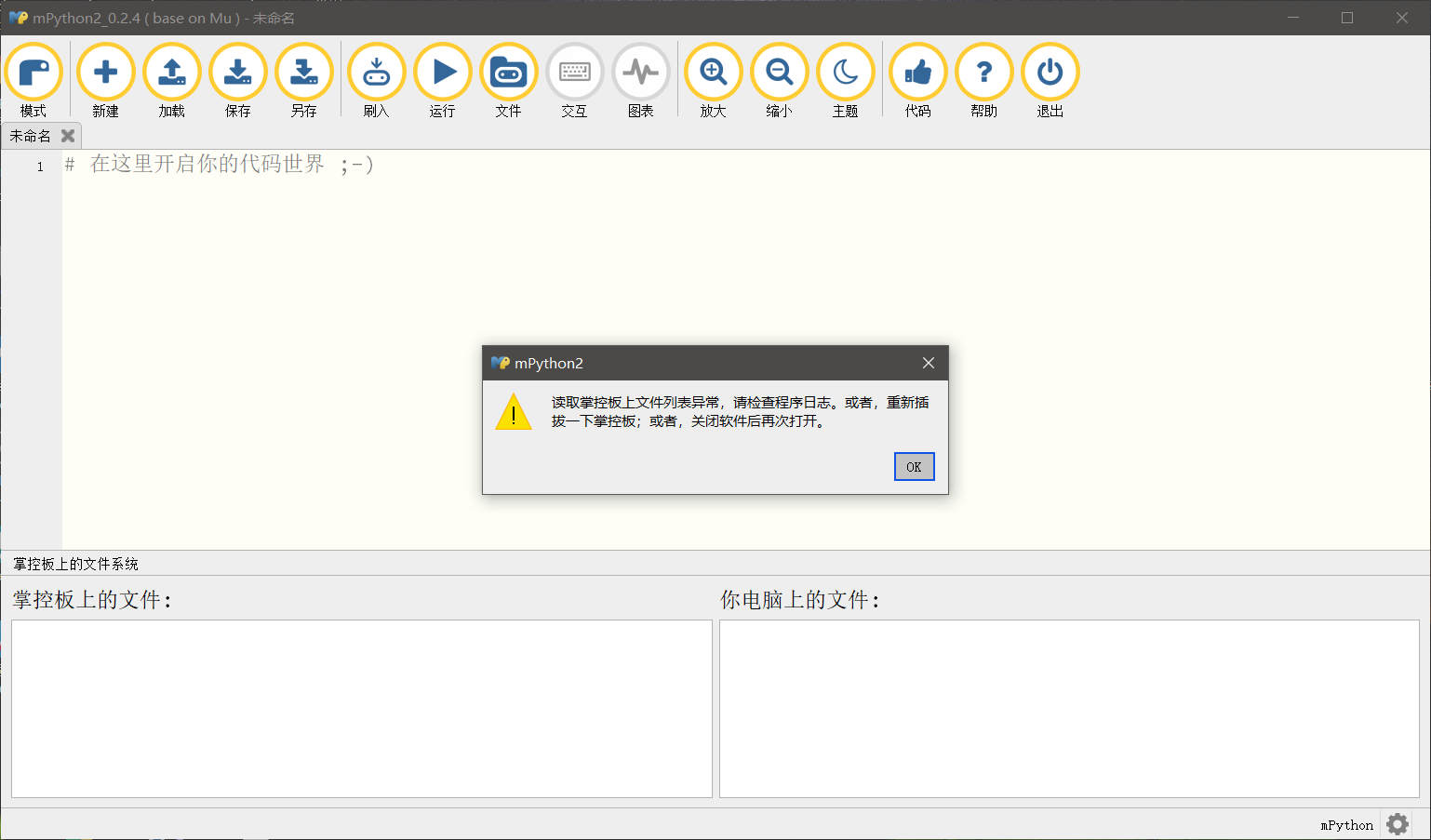Screen dimensions: 1431x840
Task: Click the mPython mode label in status bar
Action: pos(1346,825)
